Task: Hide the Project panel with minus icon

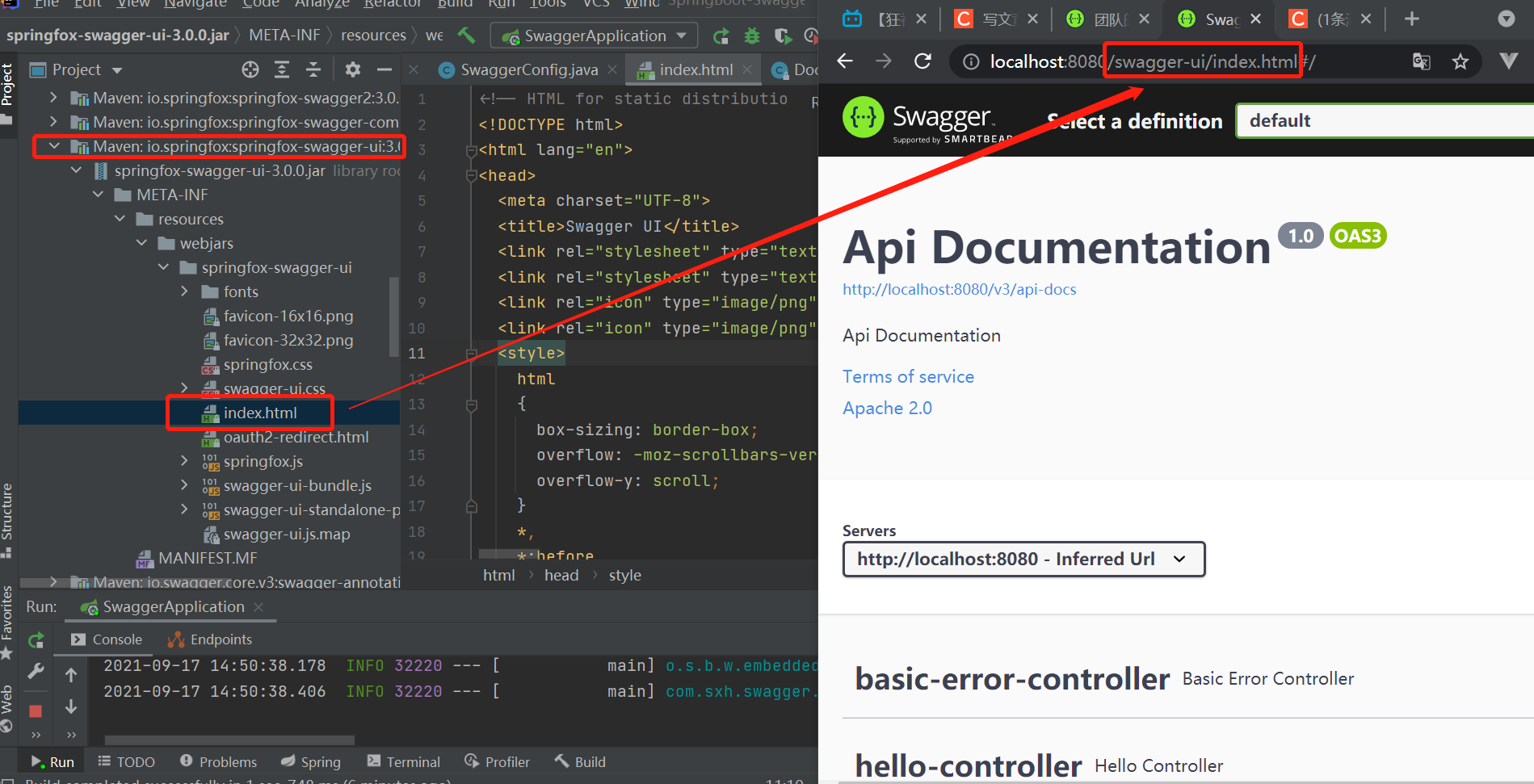Action: [x=385, y=69]
